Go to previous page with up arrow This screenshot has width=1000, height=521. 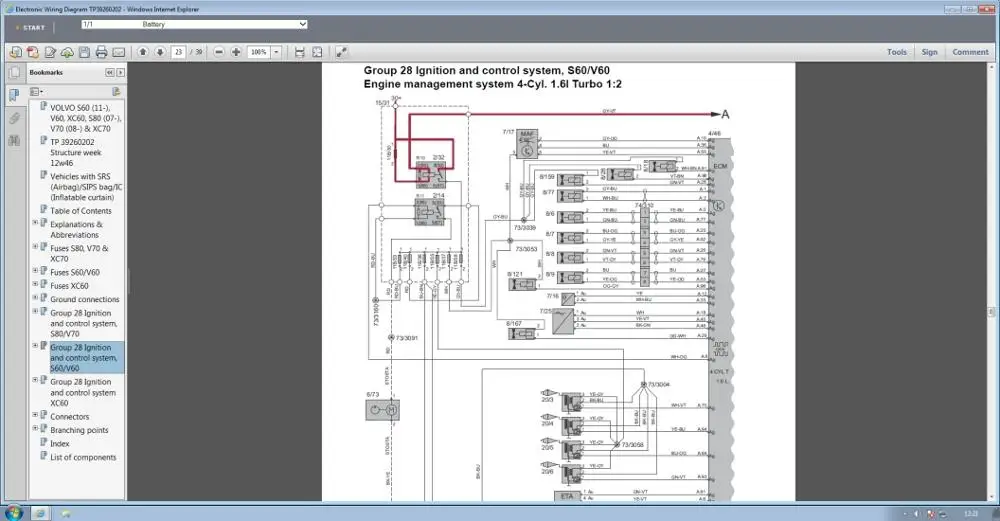point(143,52)
